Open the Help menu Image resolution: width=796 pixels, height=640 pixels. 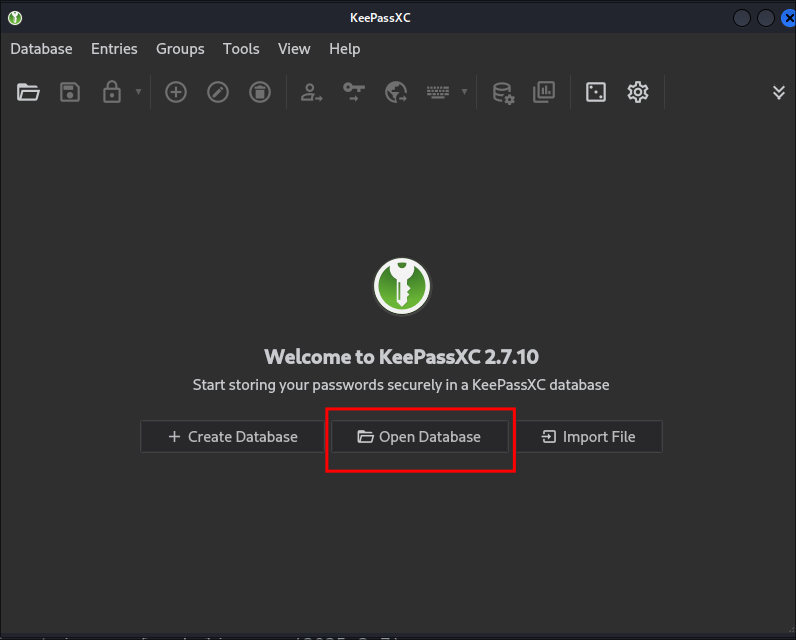(x=345, y=49)
